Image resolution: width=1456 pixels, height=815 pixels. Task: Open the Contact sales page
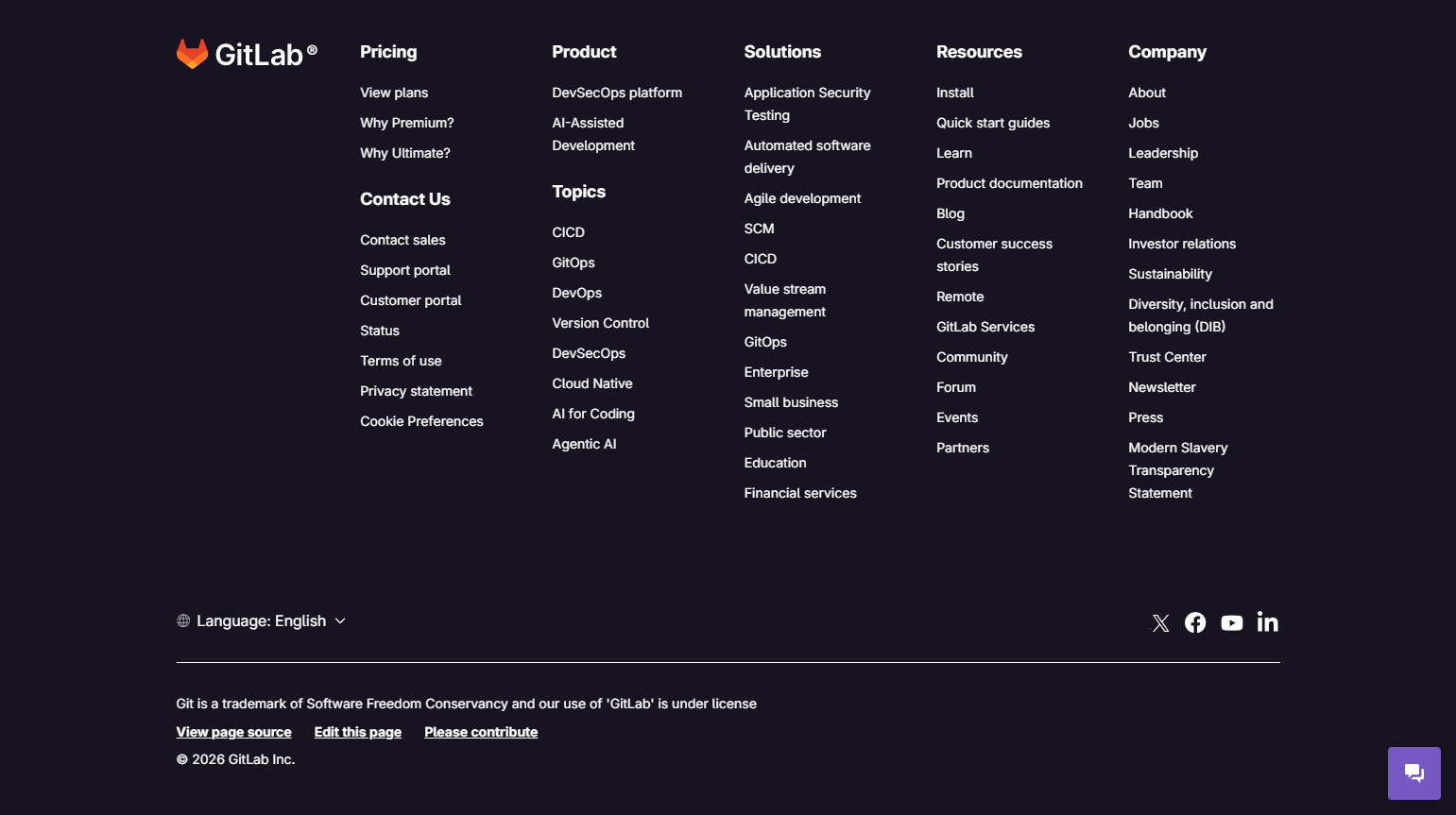(403, 240)
